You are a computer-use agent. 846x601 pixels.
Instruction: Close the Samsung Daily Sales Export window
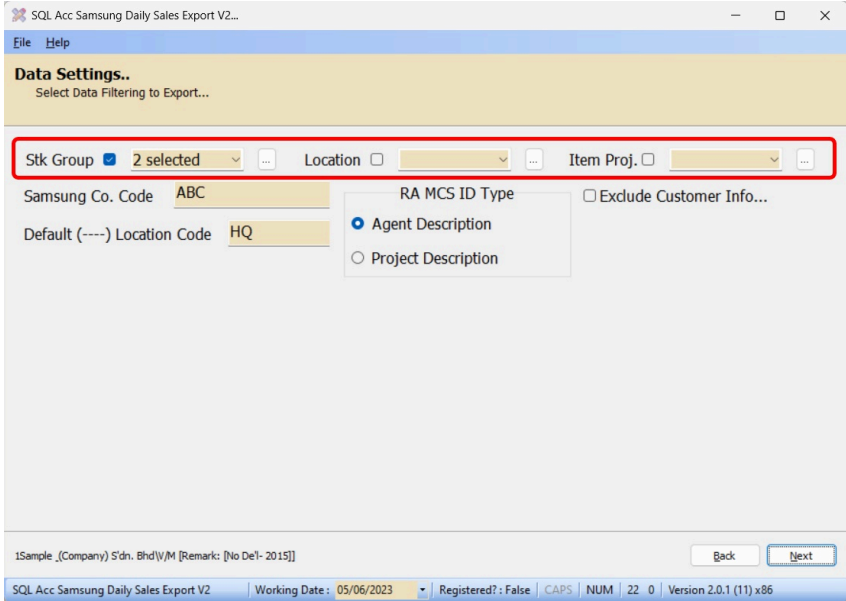tap(824, 15)
